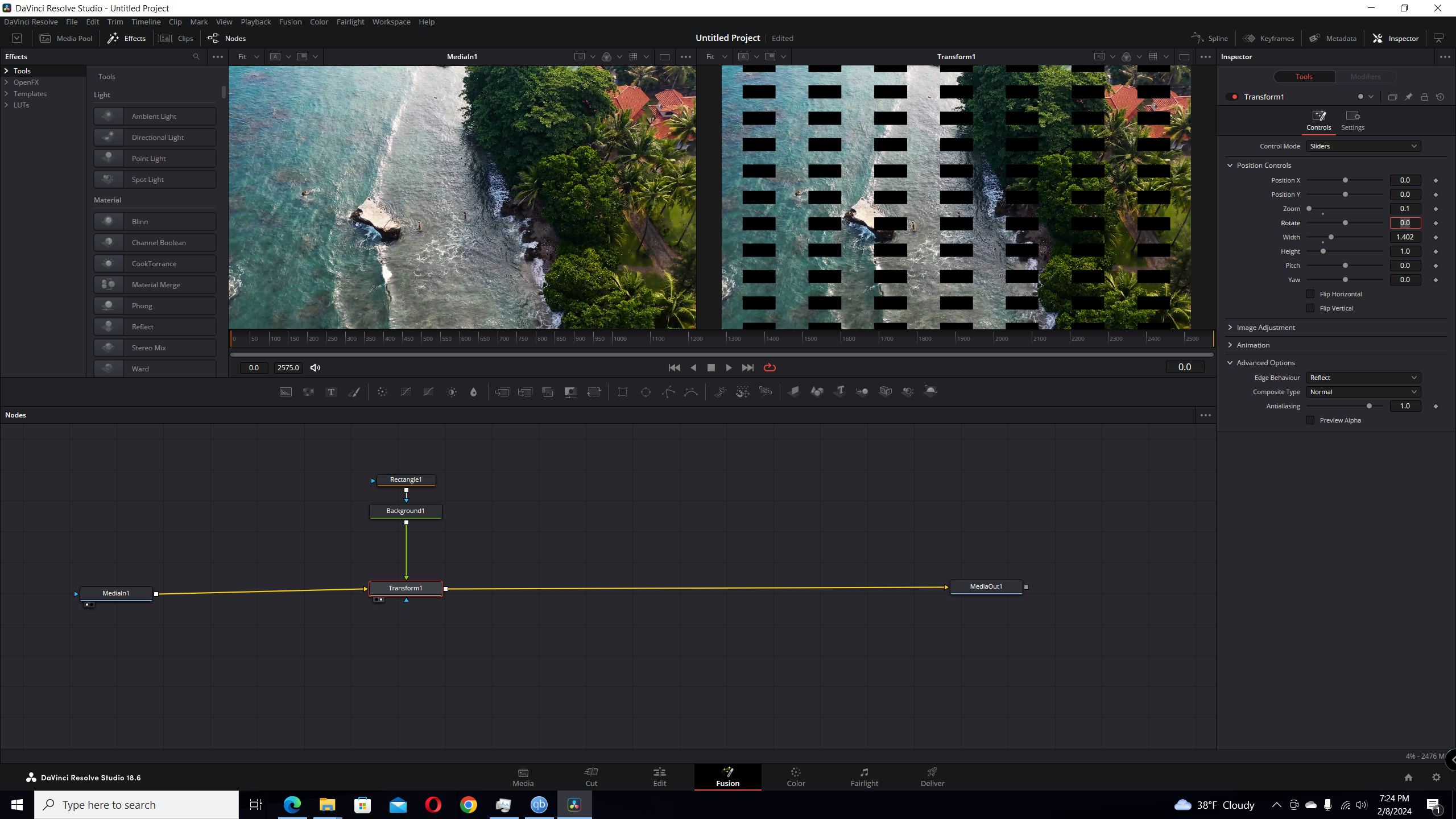Screen dimensions: 1456x819
Task: Toggle keyframe diamond for Zoom
Action: [x=1436, y=209]
